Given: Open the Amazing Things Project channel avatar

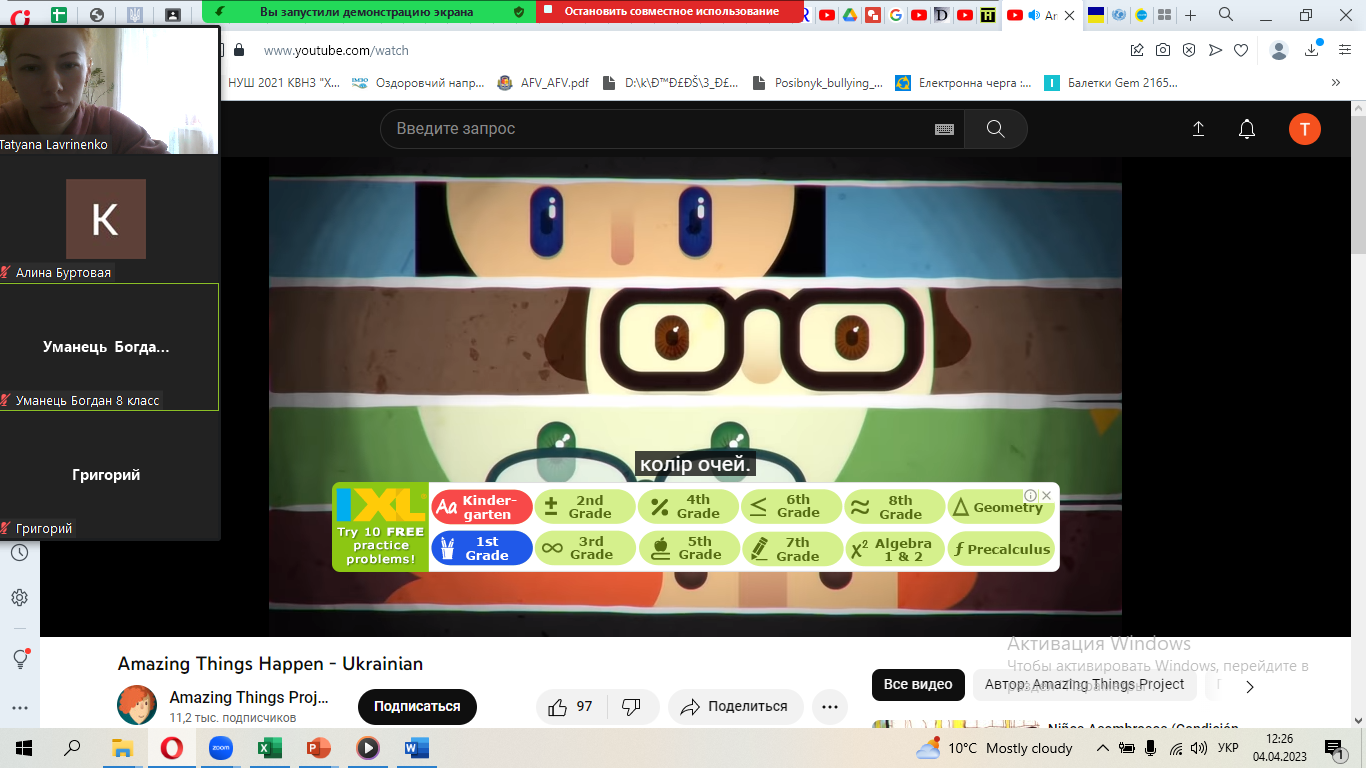Looking at the screenshot, I should coord(137,705).
